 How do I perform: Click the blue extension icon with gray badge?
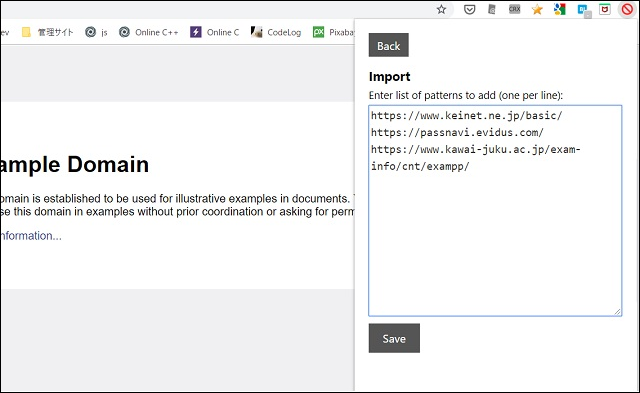pos(584,11)
